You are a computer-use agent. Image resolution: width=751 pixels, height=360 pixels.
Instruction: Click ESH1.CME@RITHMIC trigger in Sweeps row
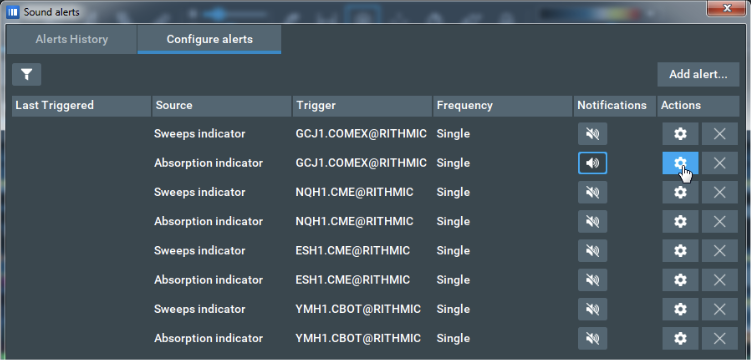pos(353,250)
